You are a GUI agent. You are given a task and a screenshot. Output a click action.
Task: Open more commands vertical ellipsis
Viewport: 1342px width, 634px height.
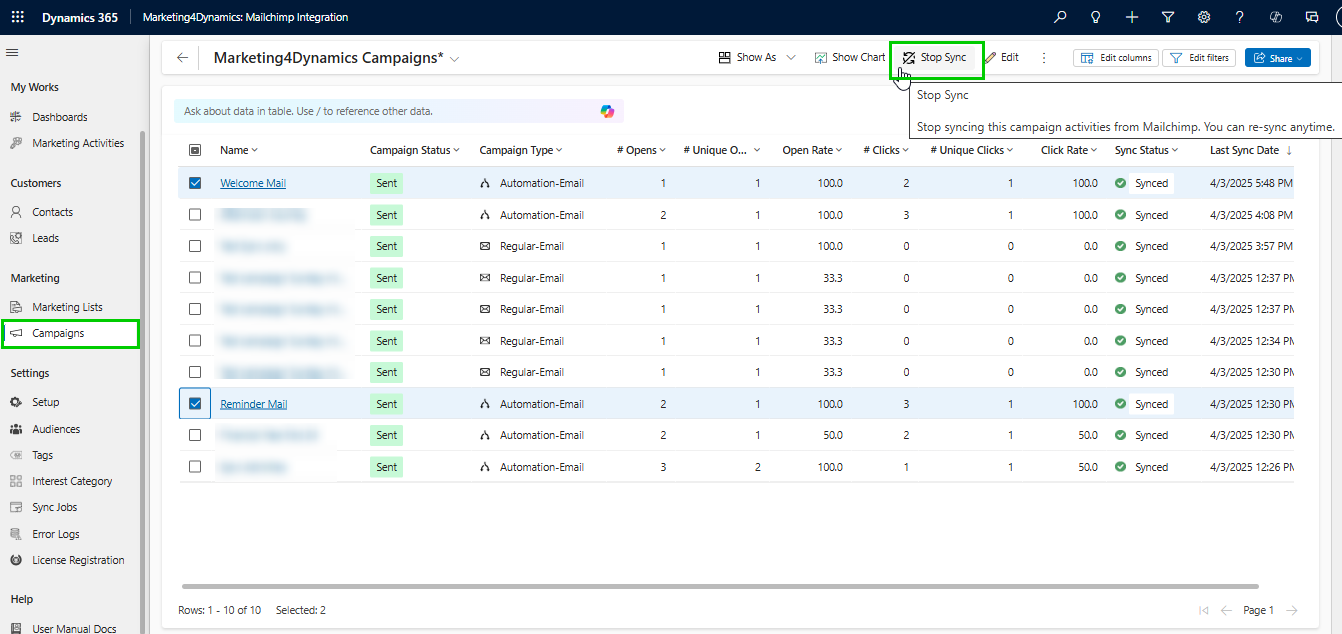[1044, 58]
